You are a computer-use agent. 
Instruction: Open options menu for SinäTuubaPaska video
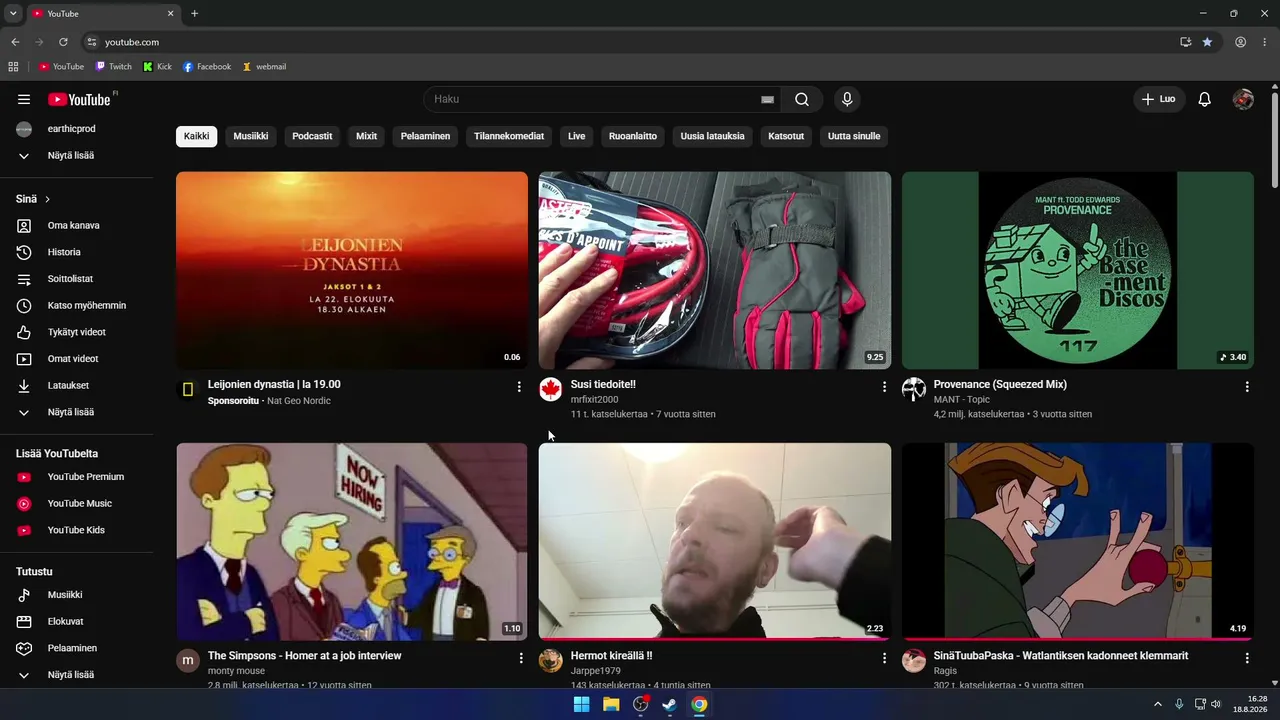click(1247, 658)
